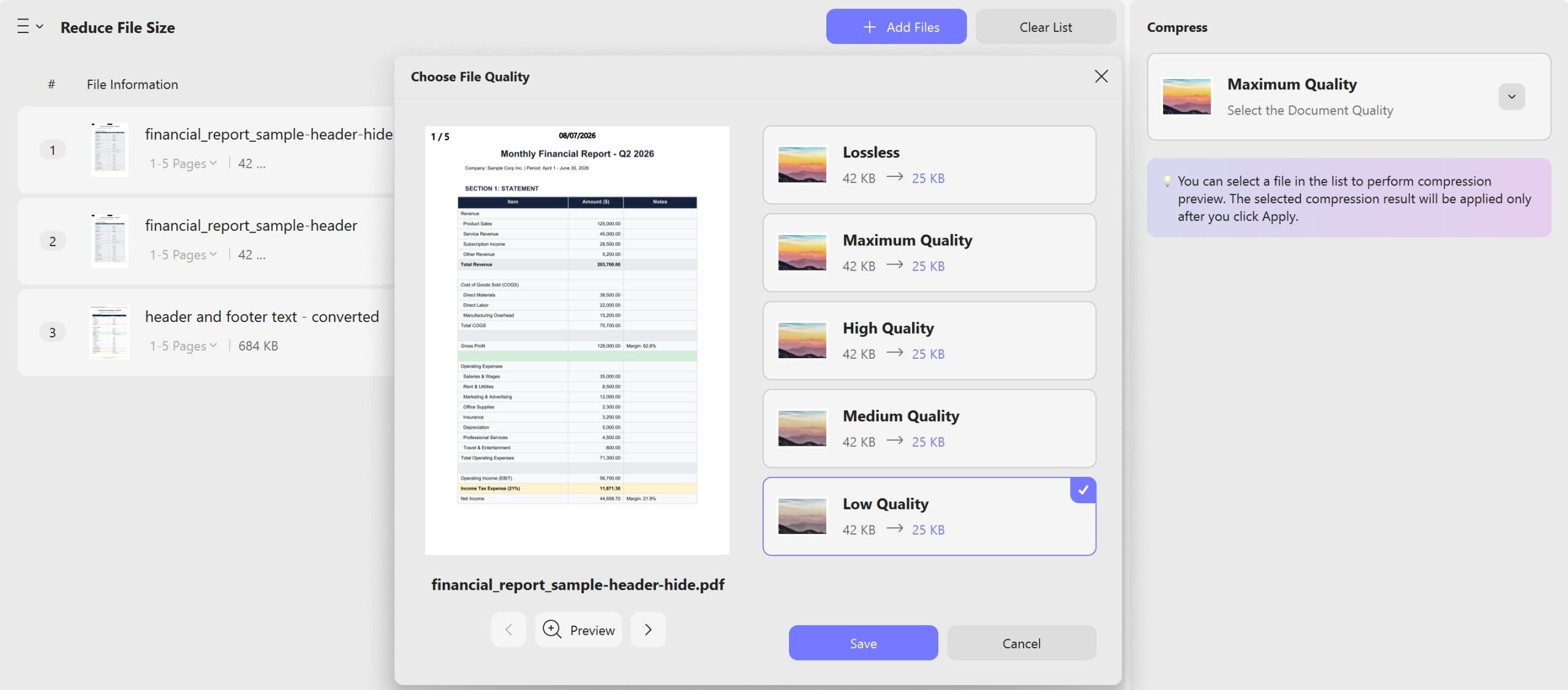Close the Choose File Quality dialog
1568x690 pixels.
(x=1101, y=76)
